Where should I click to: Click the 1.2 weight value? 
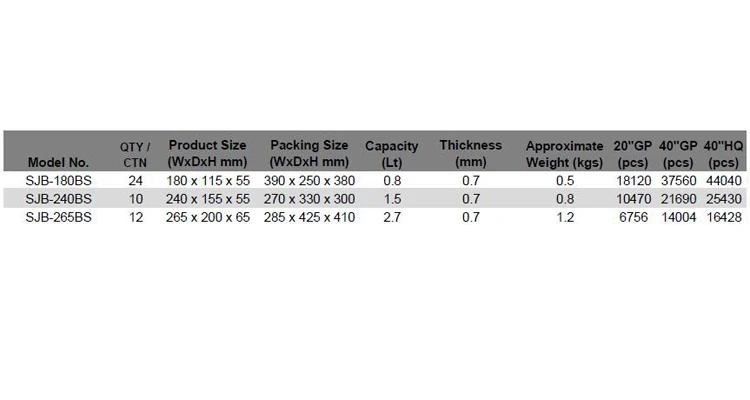pos(565,217)
